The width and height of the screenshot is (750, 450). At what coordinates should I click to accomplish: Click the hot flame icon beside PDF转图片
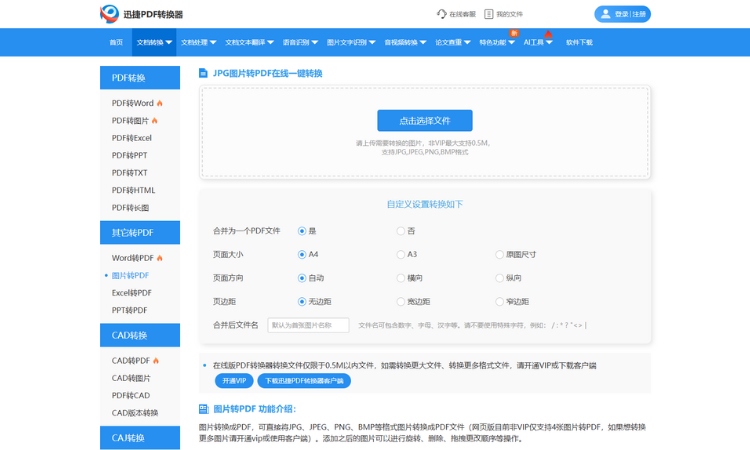pos(155,120)
